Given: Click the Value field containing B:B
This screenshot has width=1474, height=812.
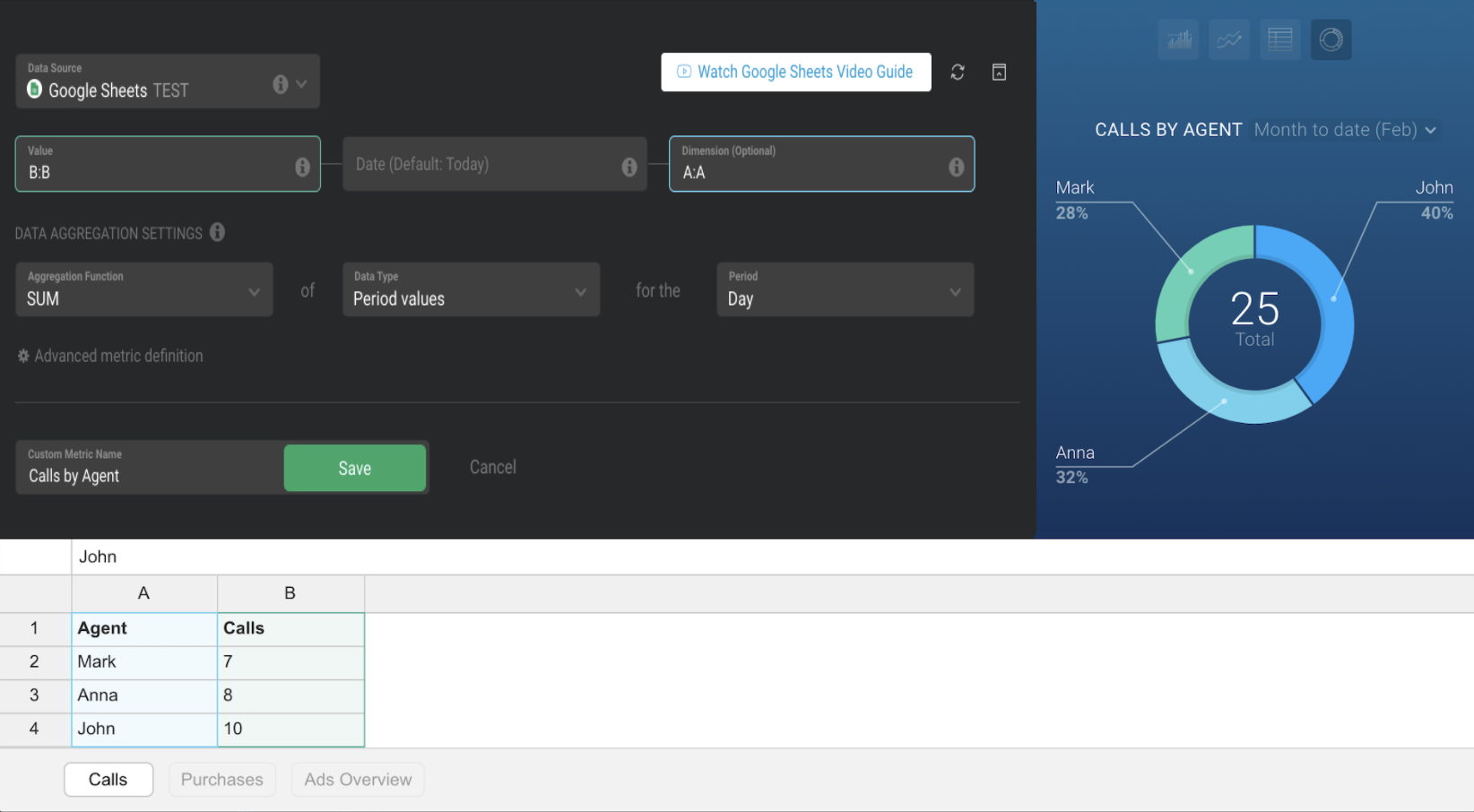Looking at the screenshot, I should tap(168, 164).
